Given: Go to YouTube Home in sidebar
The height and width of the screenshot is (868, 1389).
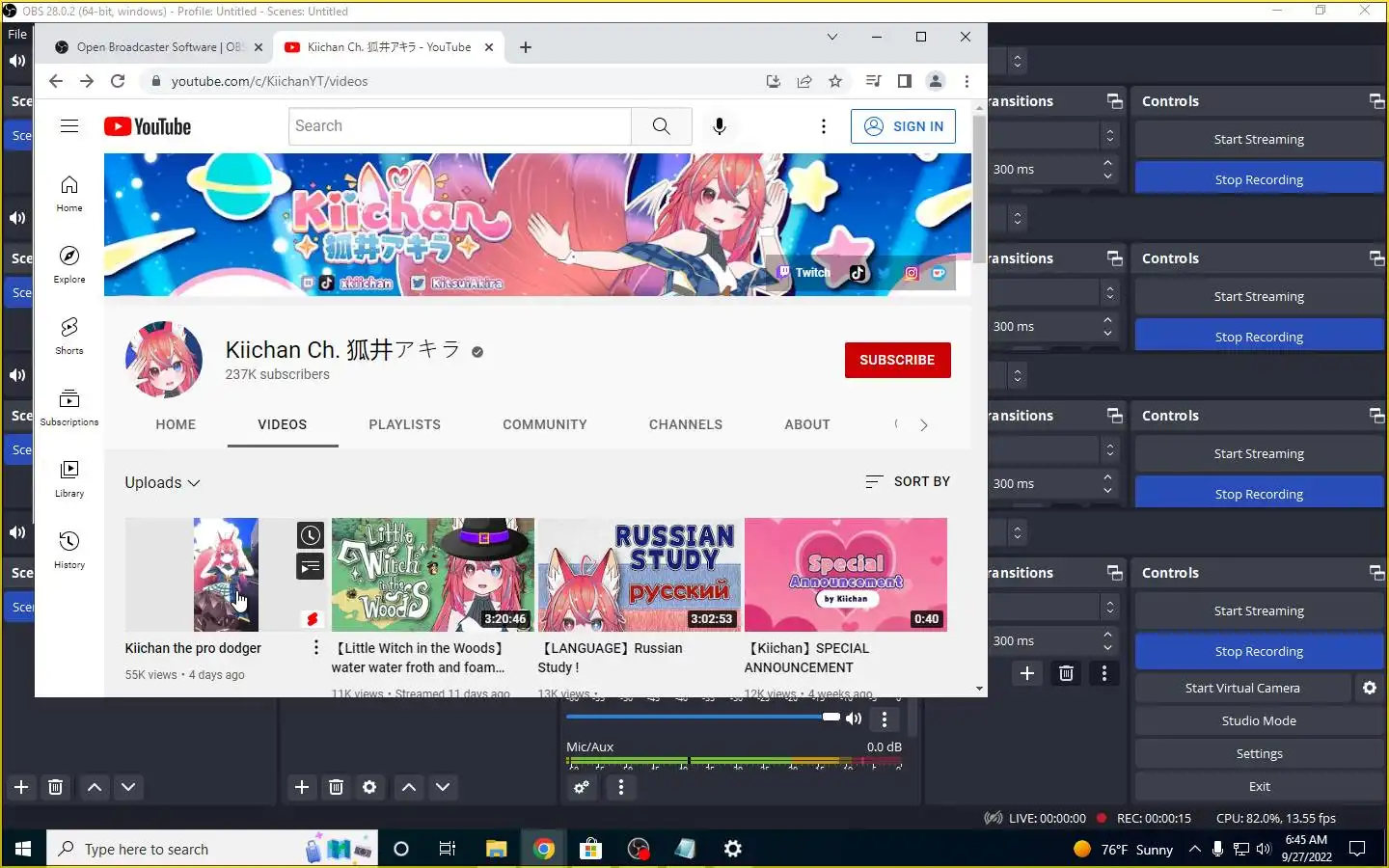Looking at the screenshot, I should (69, 193).
